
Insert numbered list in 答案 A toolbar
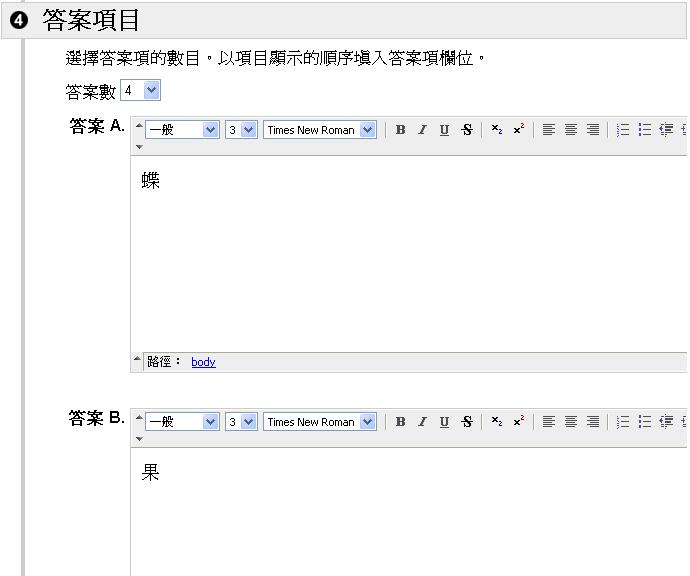point(623,130)
